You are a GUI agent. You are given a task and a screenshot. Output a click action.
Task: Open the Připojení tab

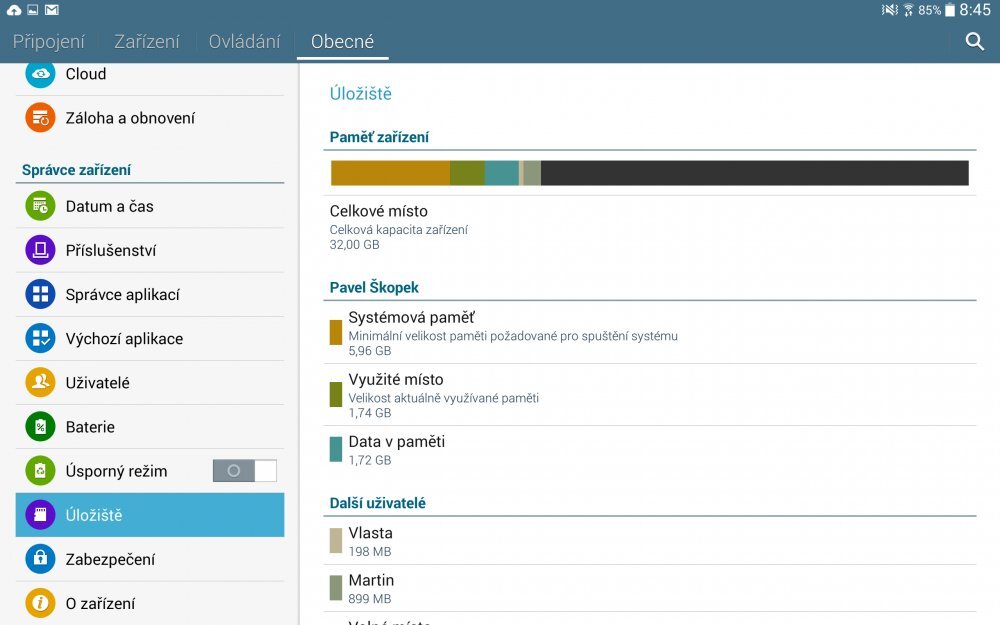(50, 41)
